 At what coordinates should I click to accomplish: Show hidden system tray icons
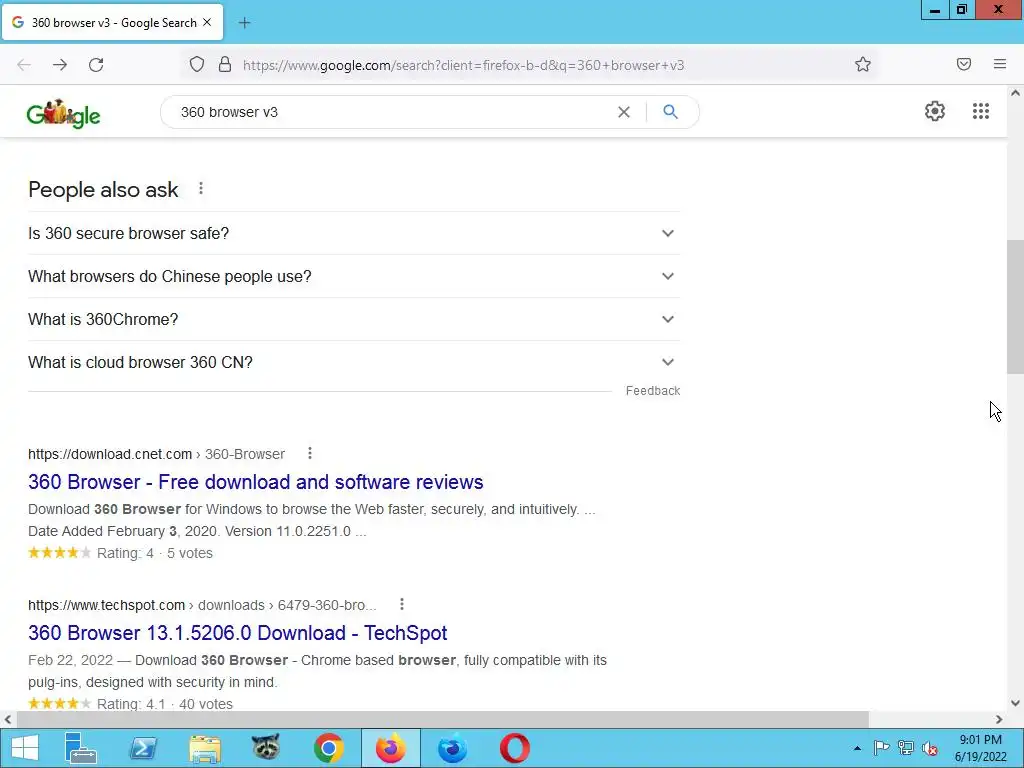857,749
